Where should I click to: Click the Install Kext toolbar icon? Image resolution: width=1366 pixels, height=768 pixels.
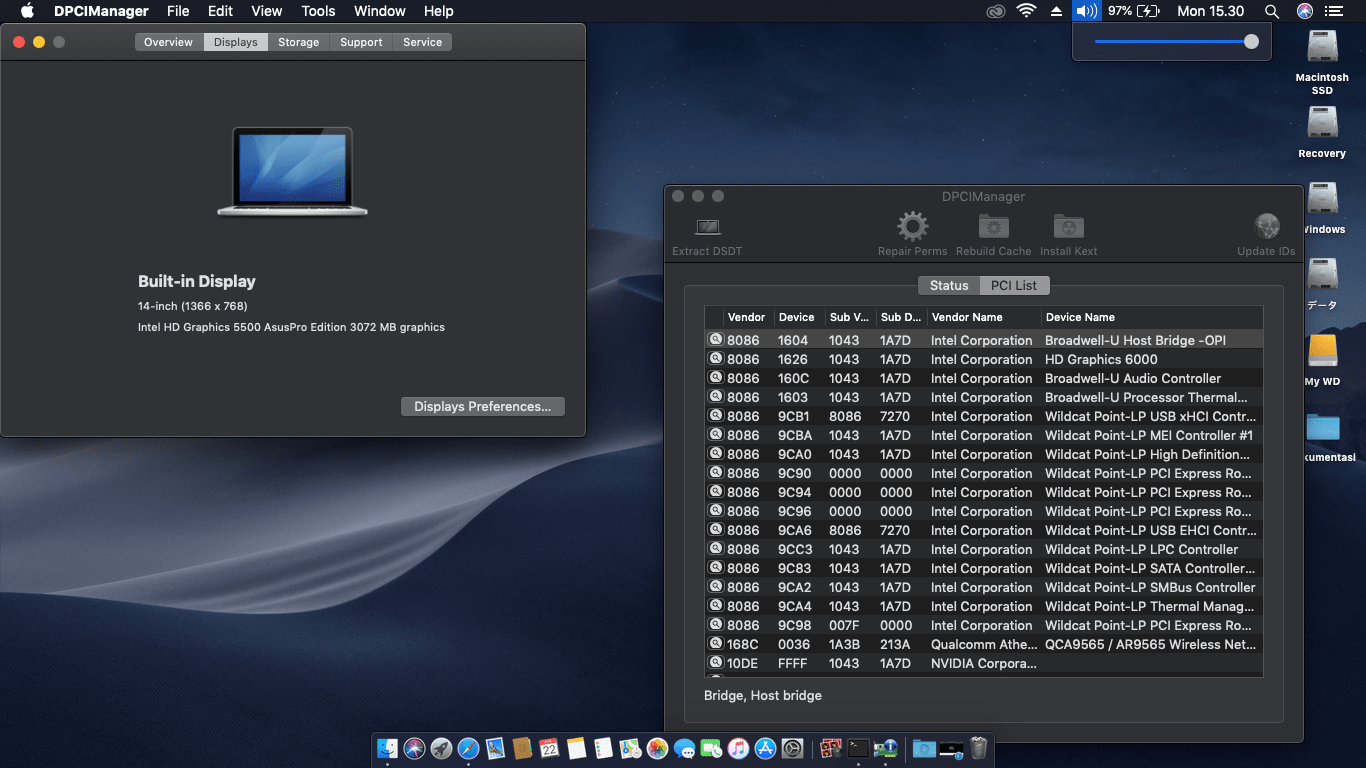[x=1068, y=227]
